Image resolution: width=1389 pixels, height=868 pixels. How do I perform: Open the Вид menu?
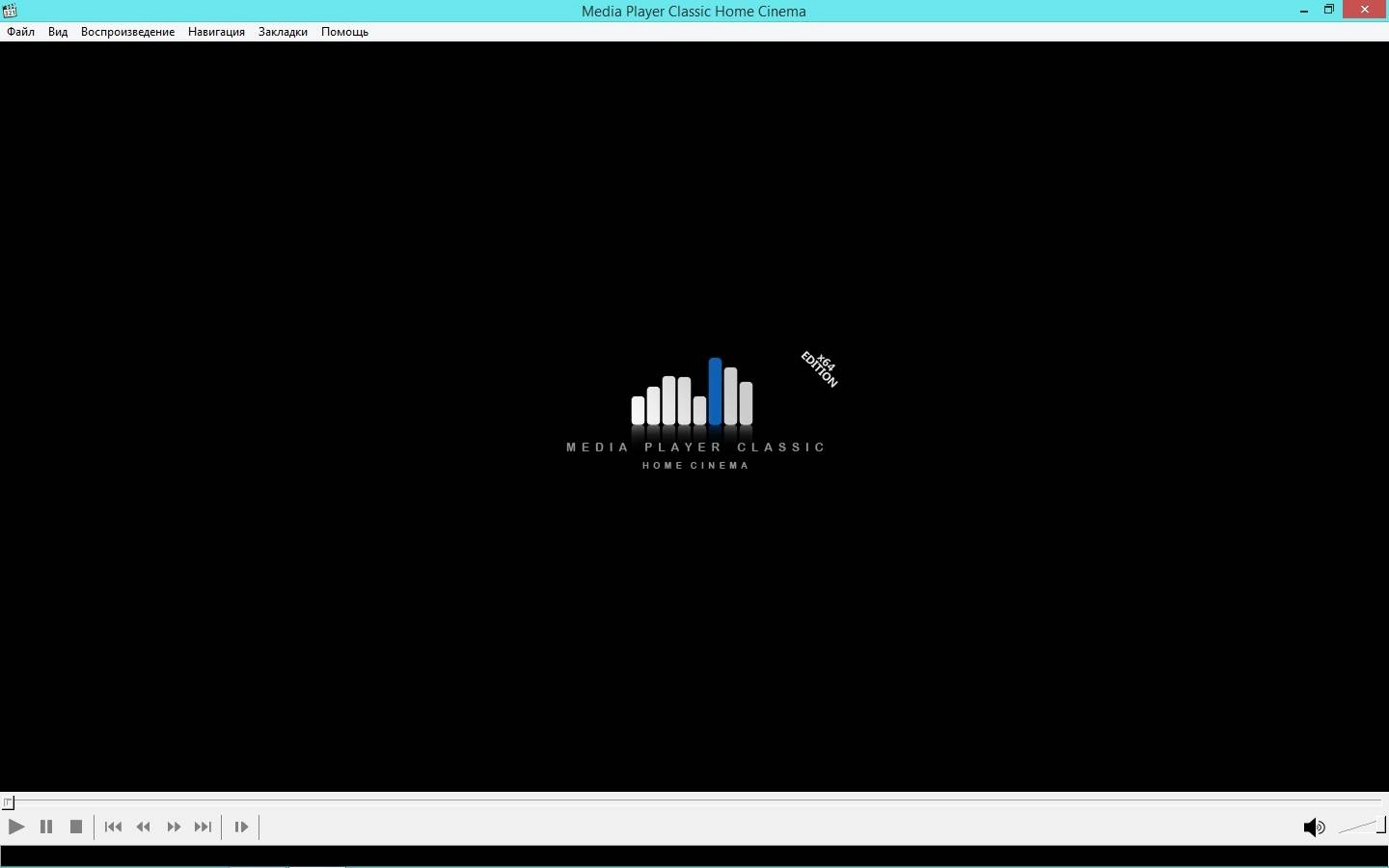[58, 32]
